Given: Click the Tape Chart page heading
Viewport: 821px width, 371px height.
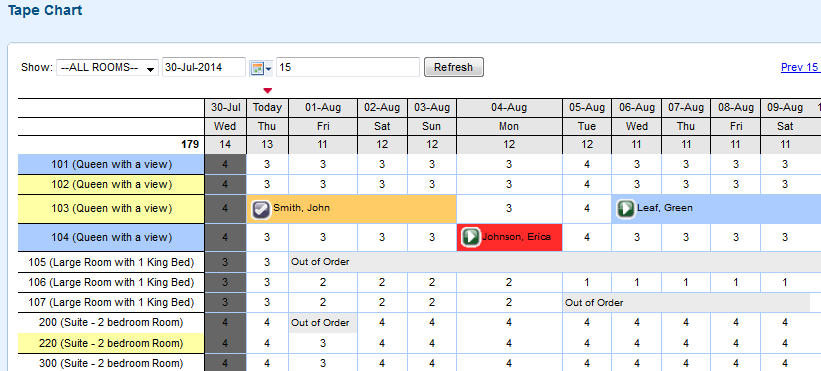Looking at the screenshot, I should (45, 10).
